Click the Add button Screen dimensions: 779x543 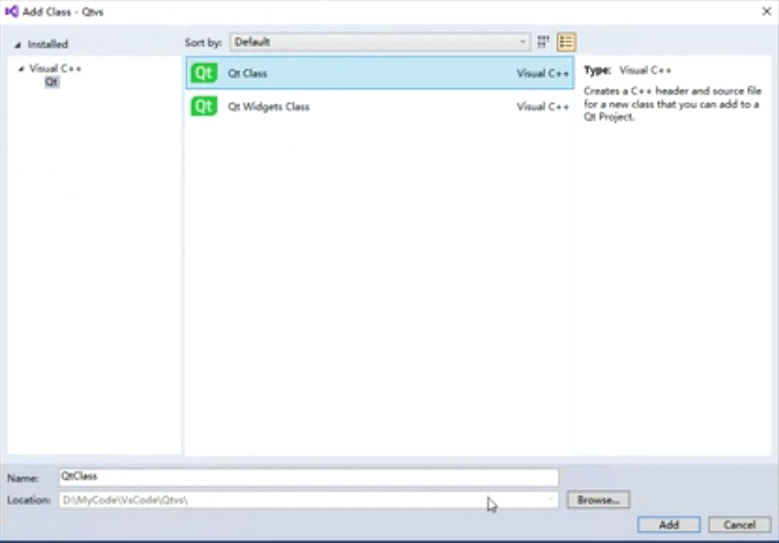669,525
